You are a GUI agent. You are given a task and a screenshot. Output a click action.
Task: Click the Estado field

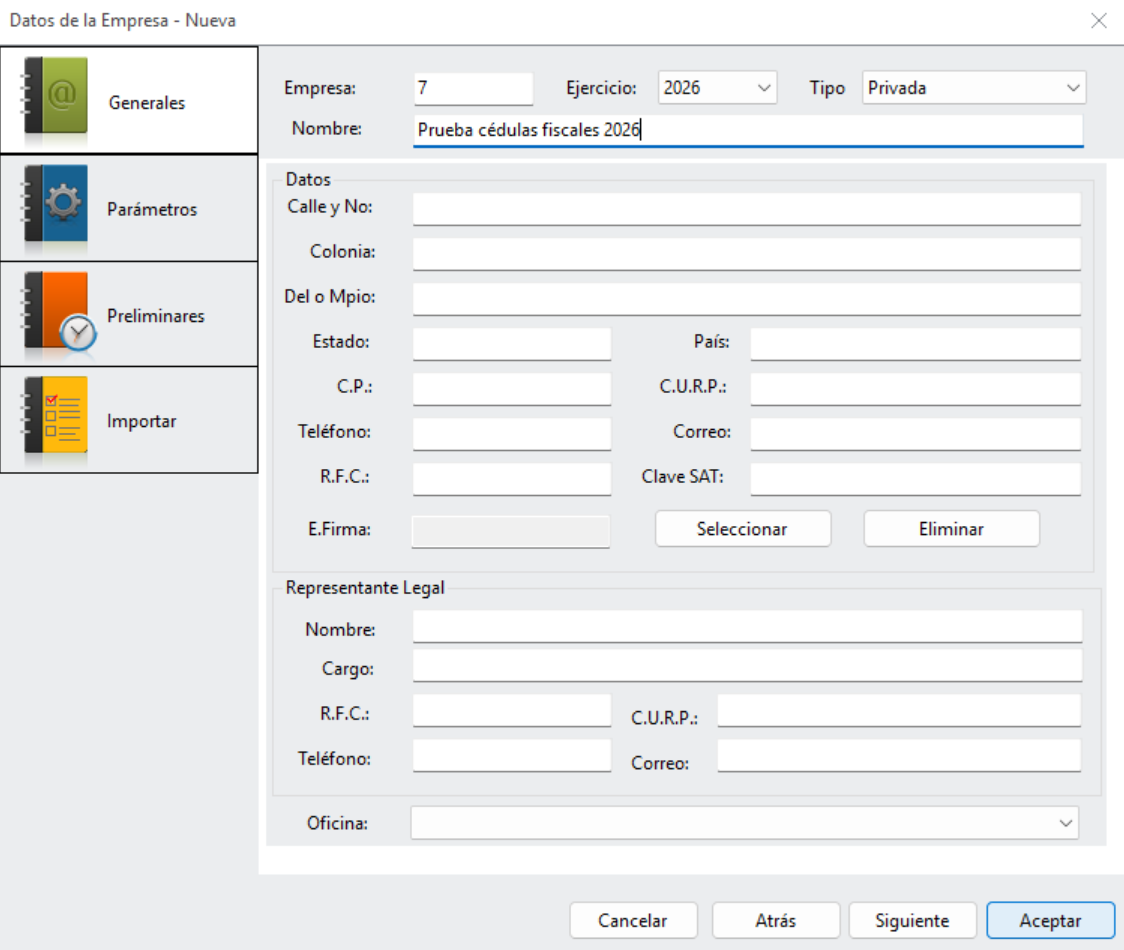(x=512, y=344)
